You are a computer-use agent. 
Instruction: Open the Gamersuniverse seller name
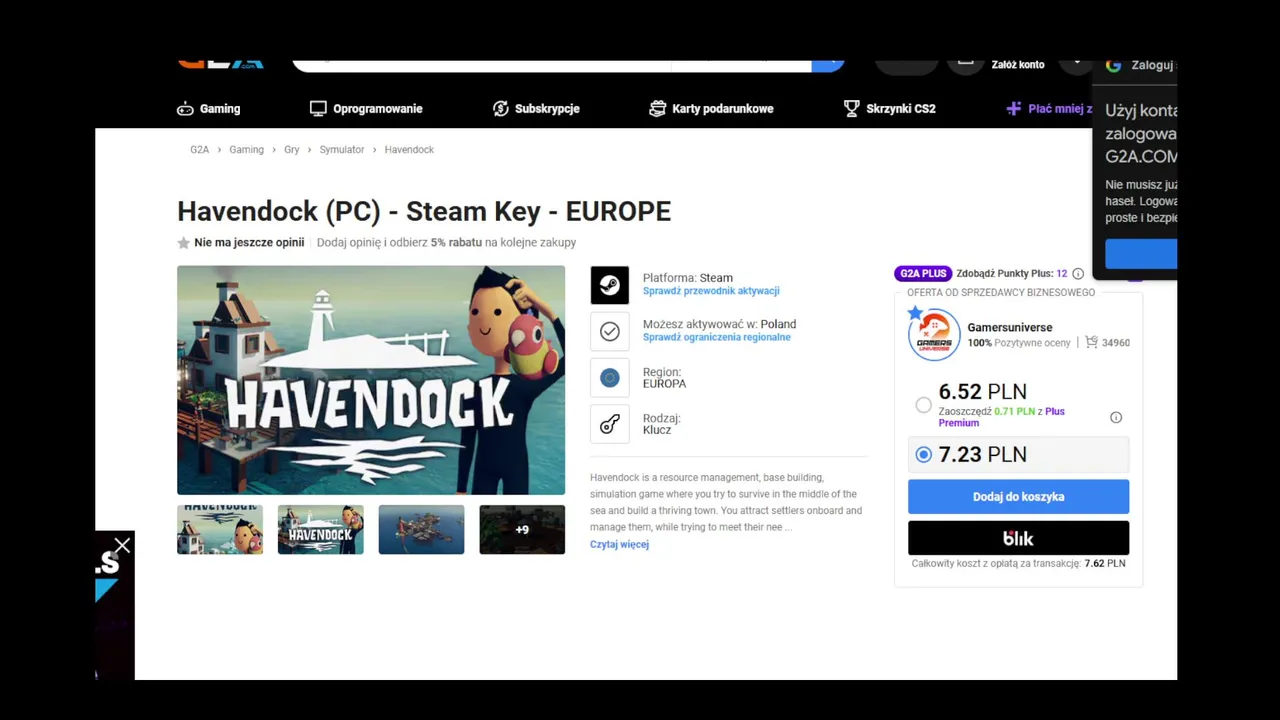1010,328
